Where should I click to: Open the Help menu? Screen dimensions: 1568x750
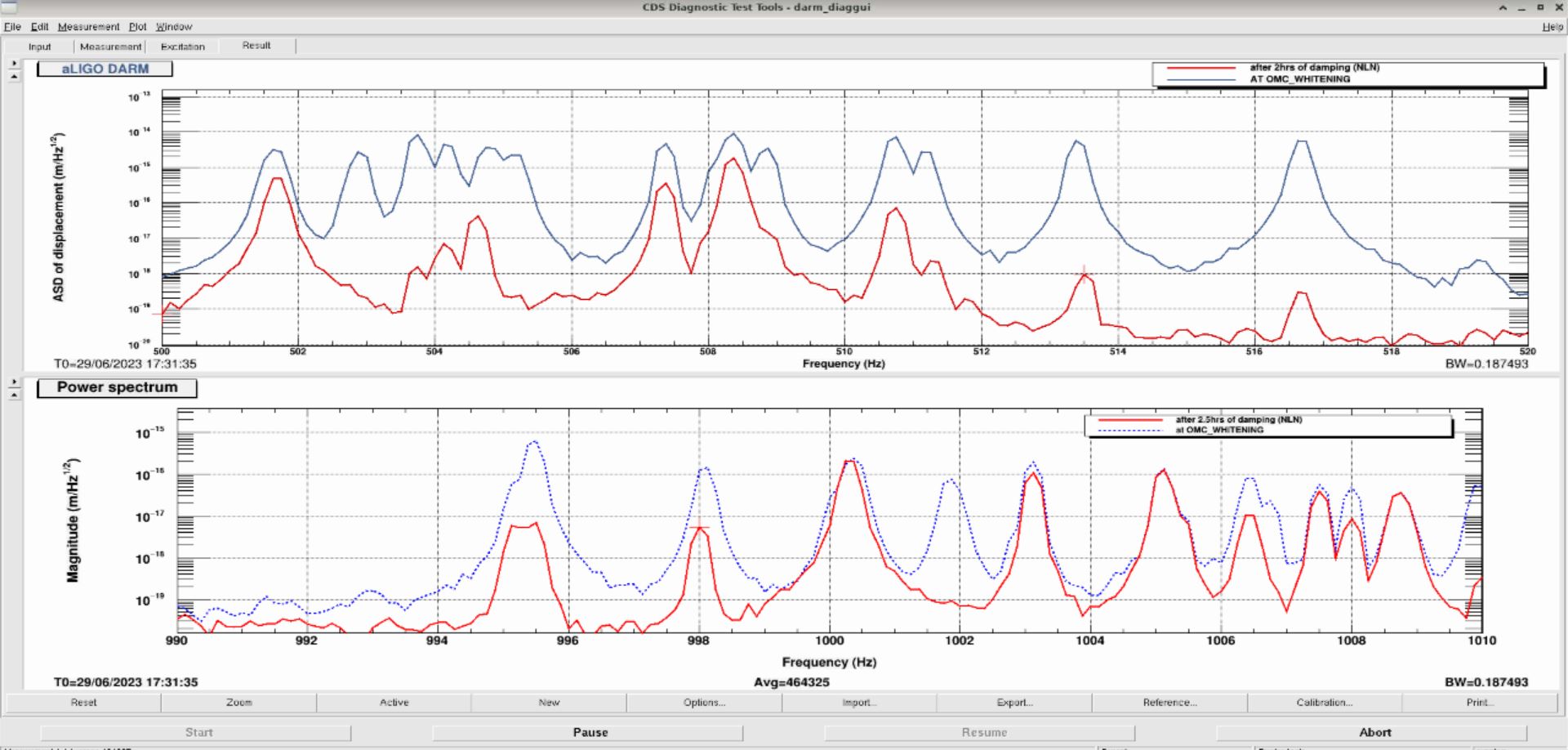pos(1552,27)
